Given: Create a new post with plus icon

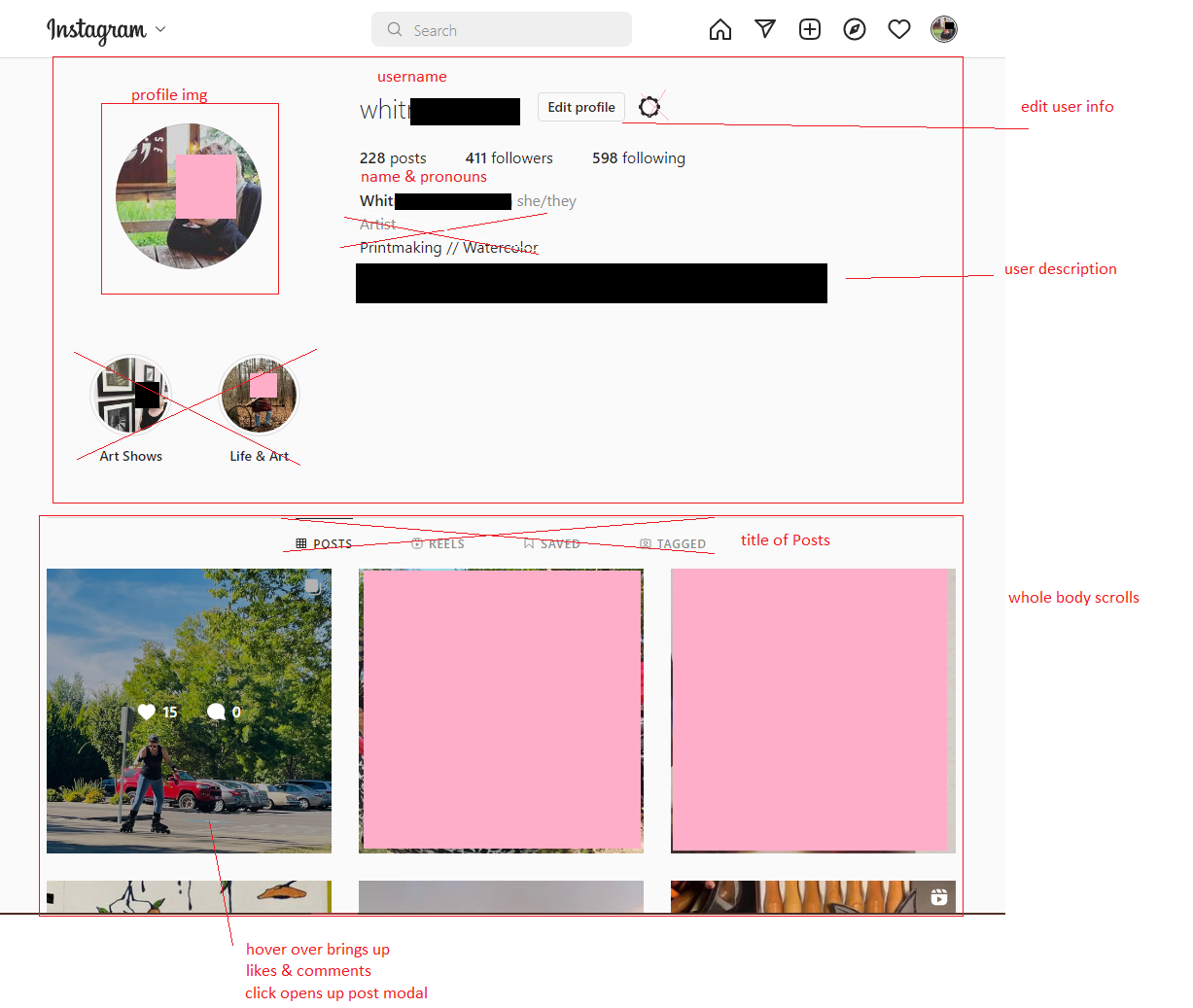Looking at the screenshot, I should [x=810, y=29].
